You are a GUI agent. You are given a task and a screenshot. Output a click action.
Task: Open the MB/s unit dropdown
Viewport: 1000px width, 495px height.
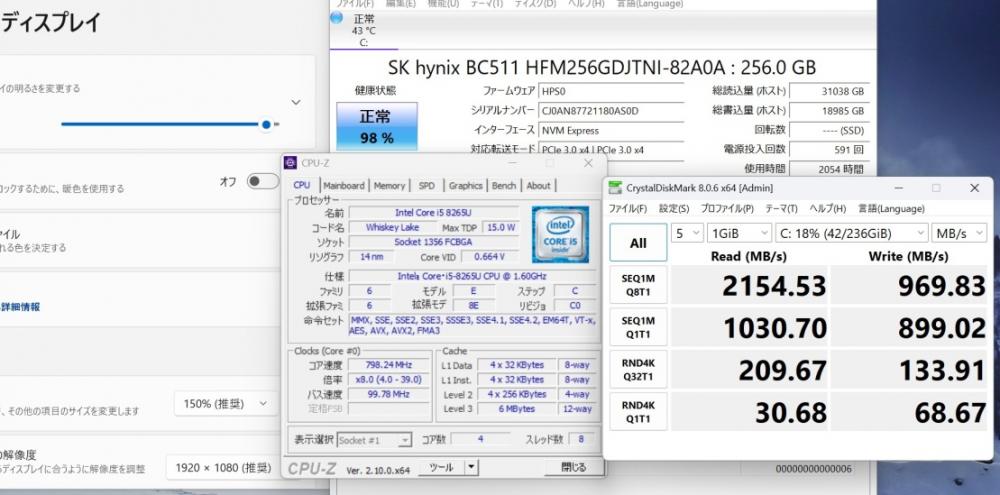point(959,233)
